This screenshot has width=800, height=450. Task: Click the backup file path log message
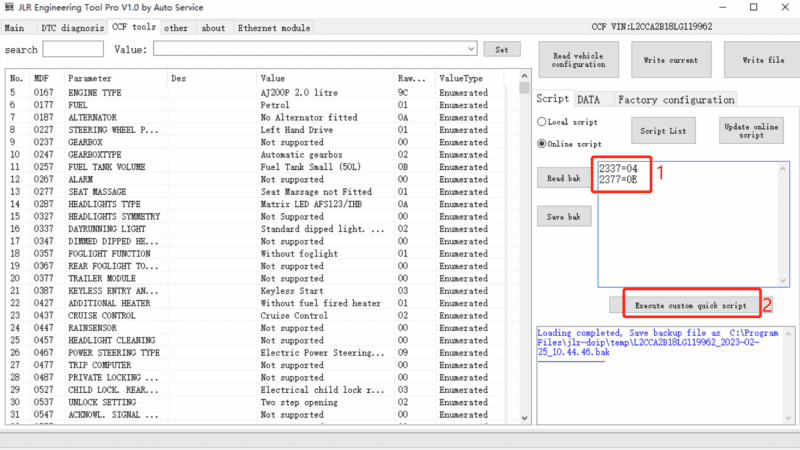point(658,342)
